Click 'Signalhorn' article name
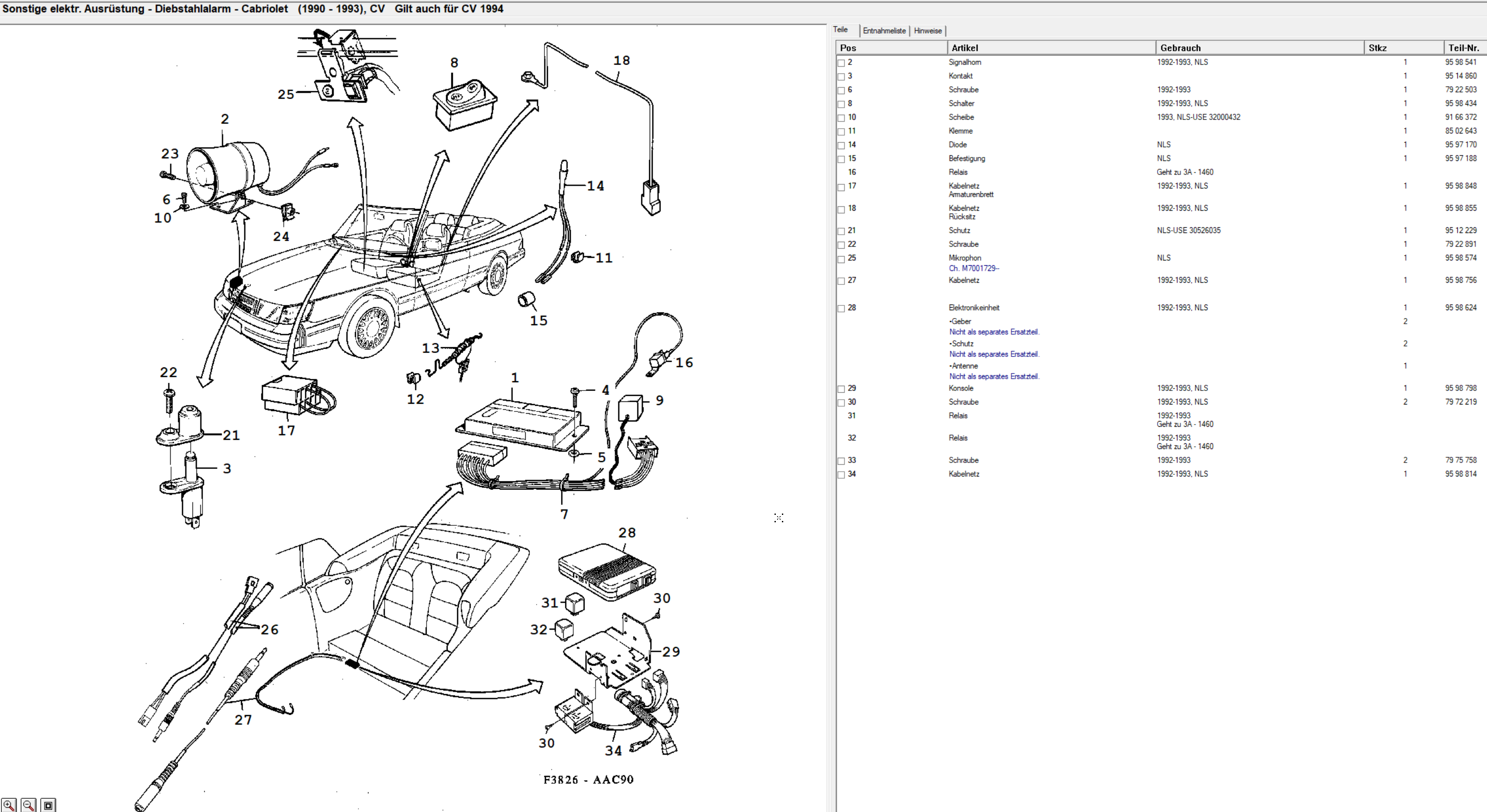This screenshot has width=1487, height=812. coord(964,62)
